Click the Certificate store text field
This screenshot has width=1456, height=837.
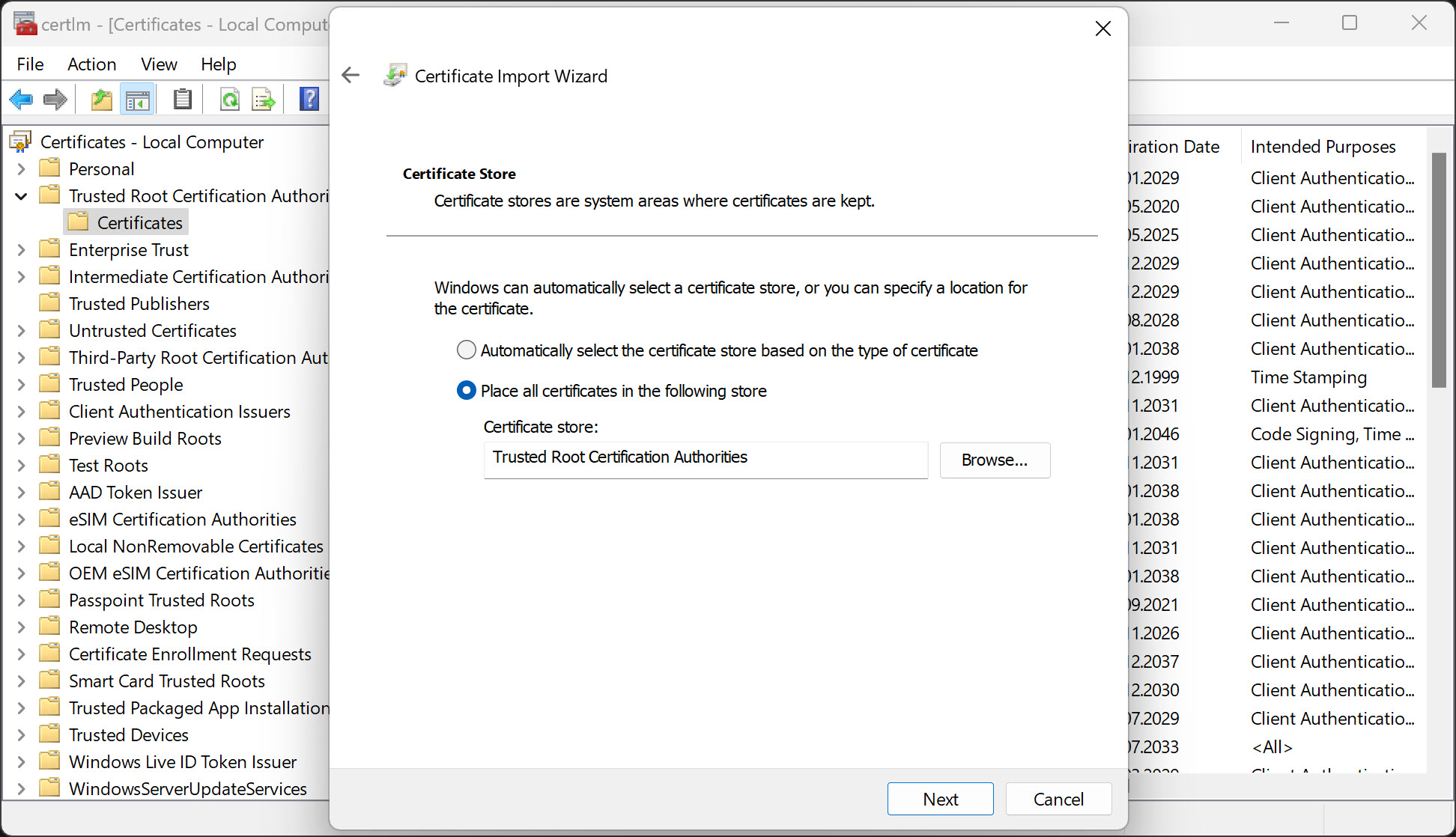[705, 458]
